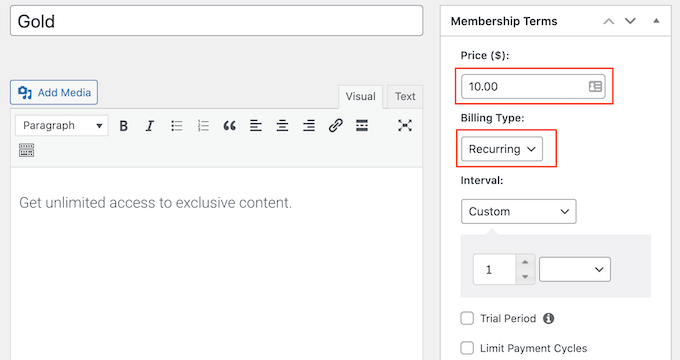Click the Membership Terms panel heading
The height and width of the screenshot is (360, 680).
(504, 21)
